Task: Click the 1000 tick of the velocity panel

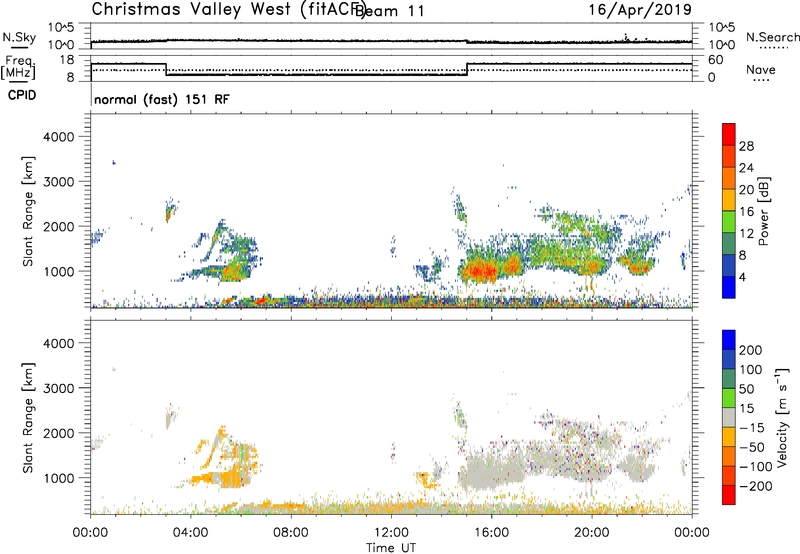Action: 59,478
